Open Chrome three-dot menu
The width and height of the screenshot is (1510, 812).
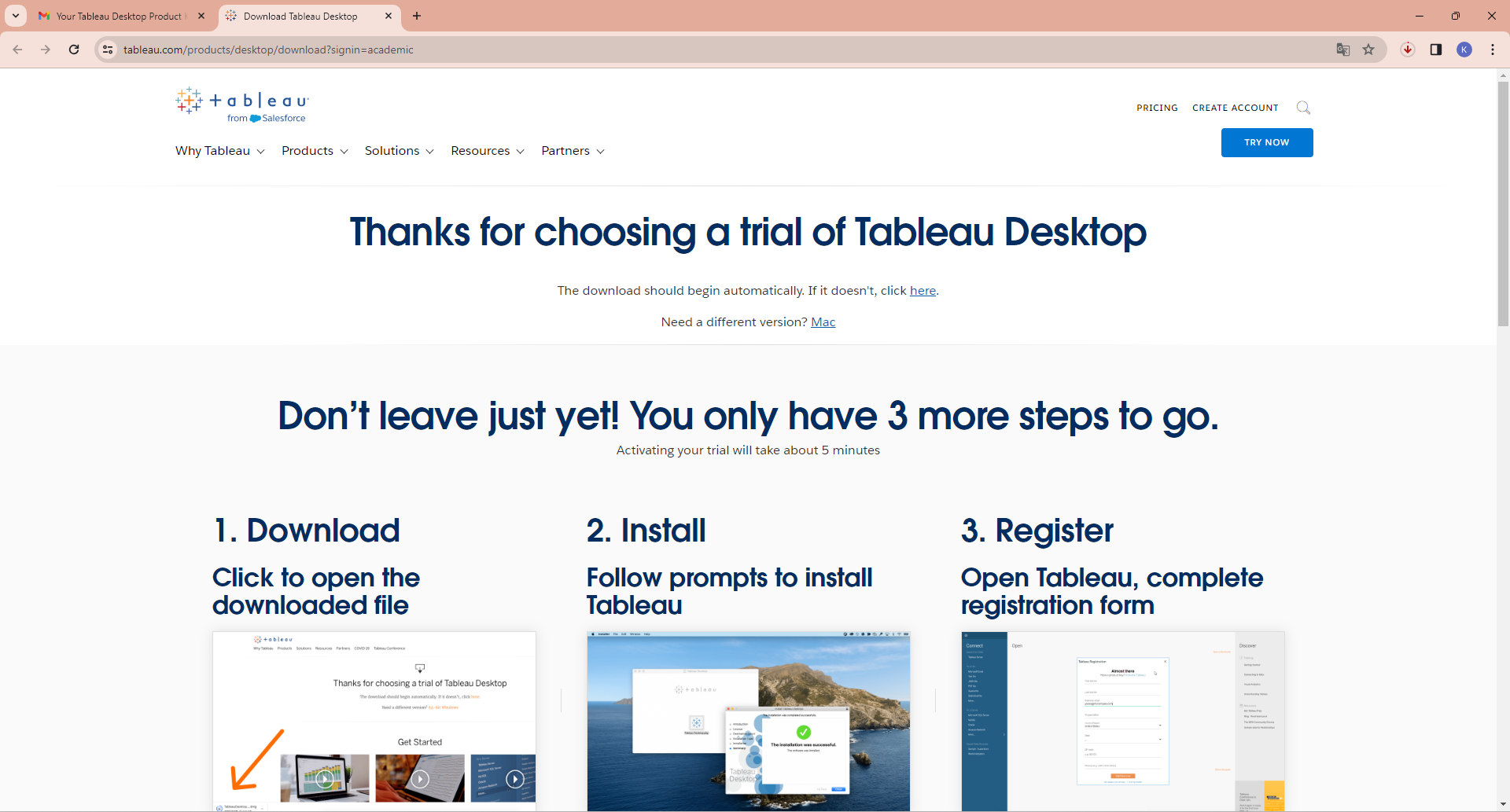[x=1493, y=50]
